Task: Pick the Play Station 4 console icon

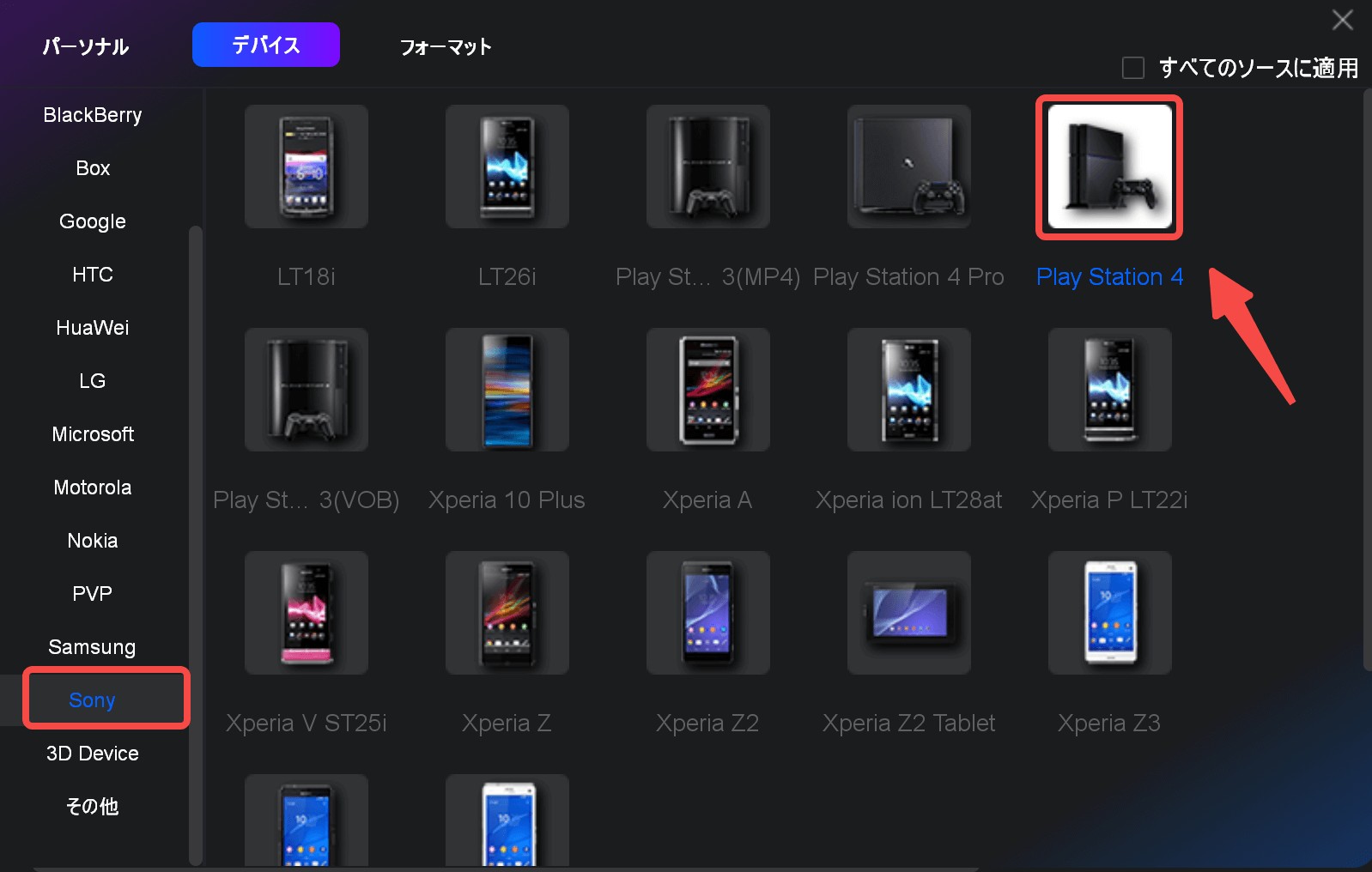Action: [1109, 167]
